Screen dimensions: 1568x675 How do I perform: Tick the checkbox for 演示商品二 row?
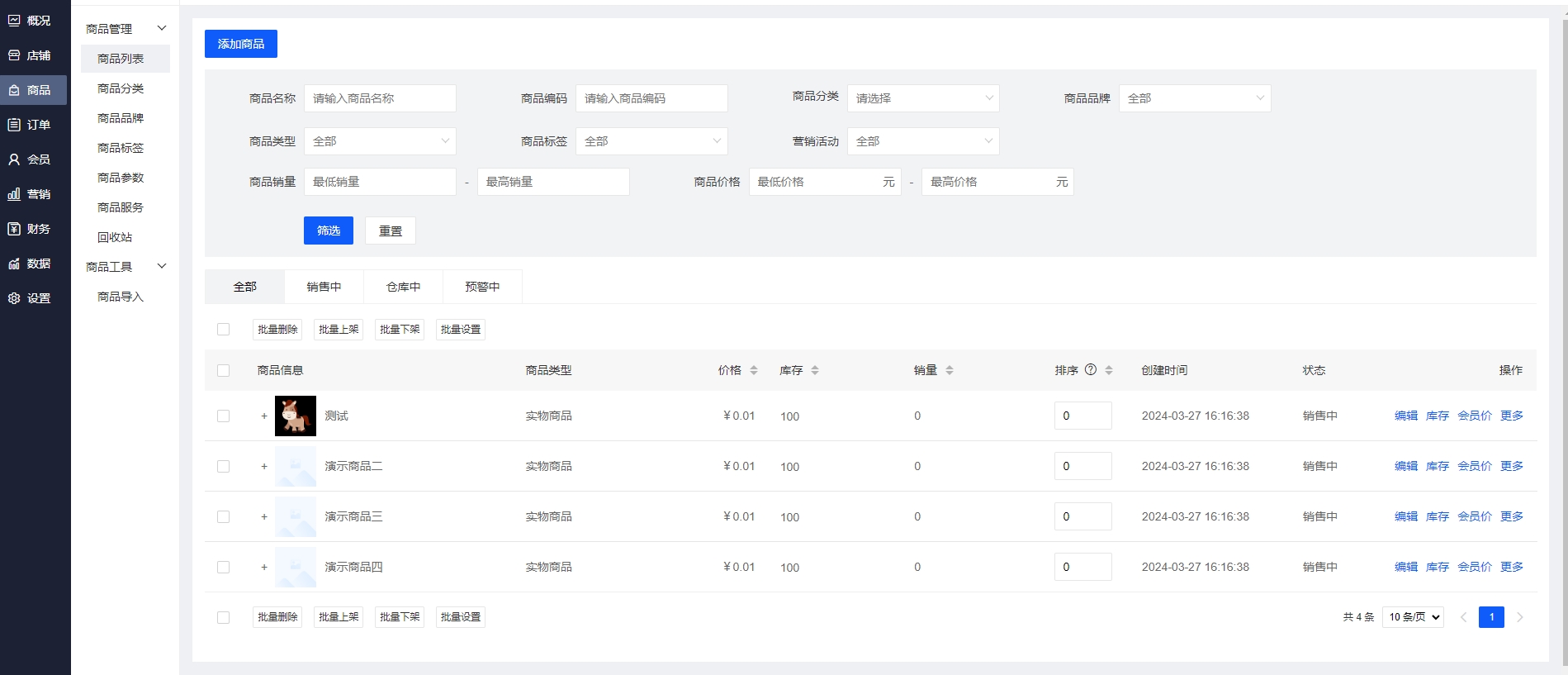pos(223,466)
